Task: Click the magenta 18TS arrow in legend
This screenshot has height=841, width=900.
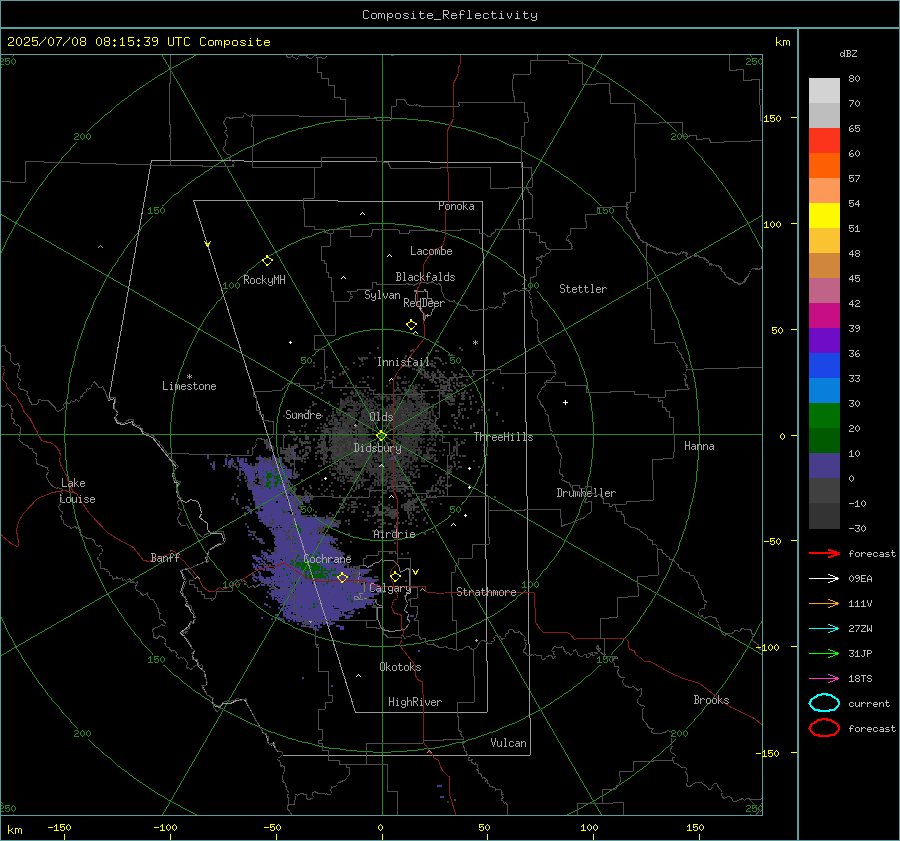Action: pyautogui.click(x=824, y=679)
